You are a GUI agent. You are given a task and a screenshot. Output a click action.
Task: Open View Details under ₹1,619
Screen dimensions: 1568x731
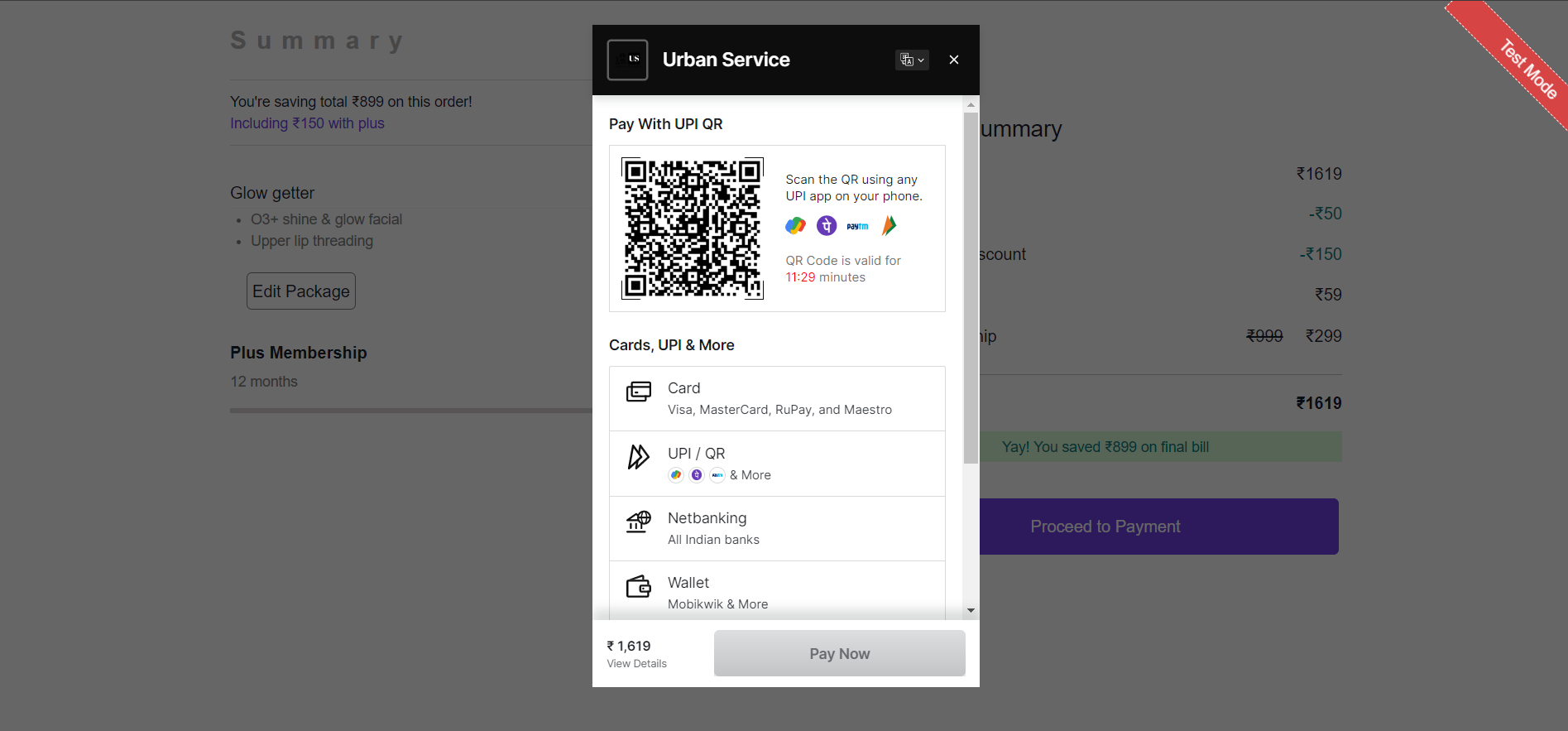click(x=636, y=664)
